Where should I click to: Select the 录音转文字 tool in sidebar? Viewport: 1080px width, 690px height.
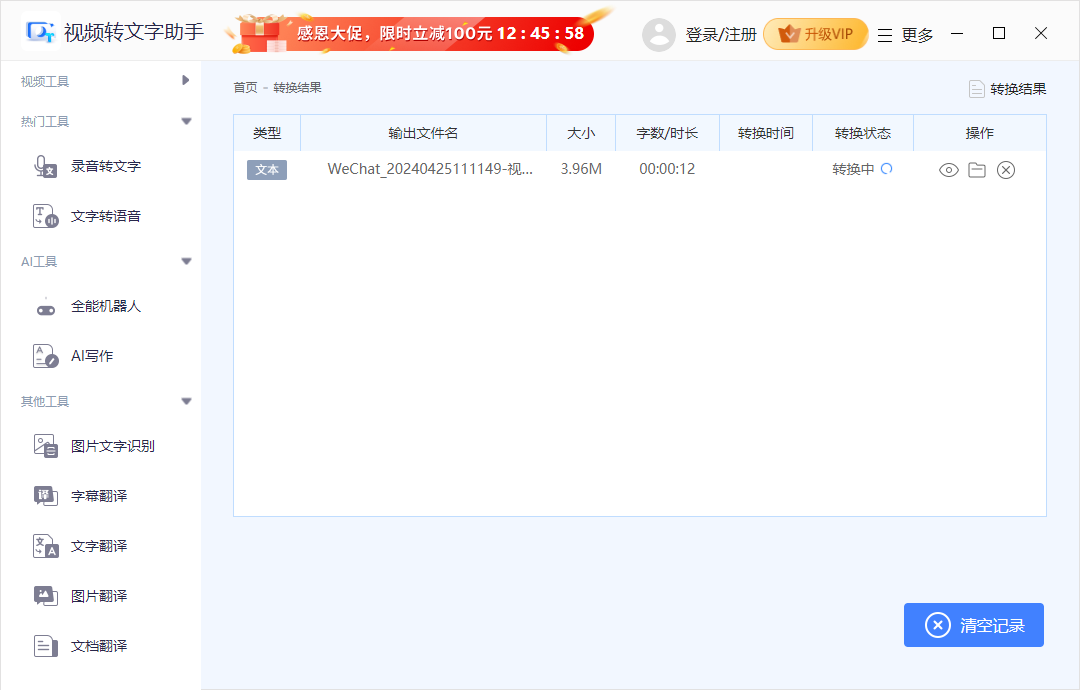(105, 166)
